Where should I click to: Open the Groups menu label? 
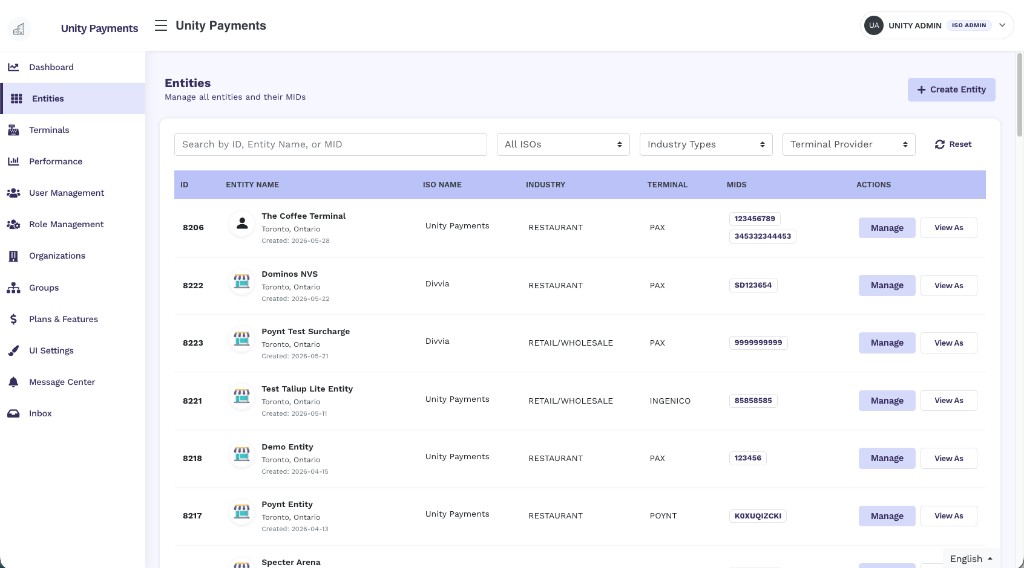44,287
